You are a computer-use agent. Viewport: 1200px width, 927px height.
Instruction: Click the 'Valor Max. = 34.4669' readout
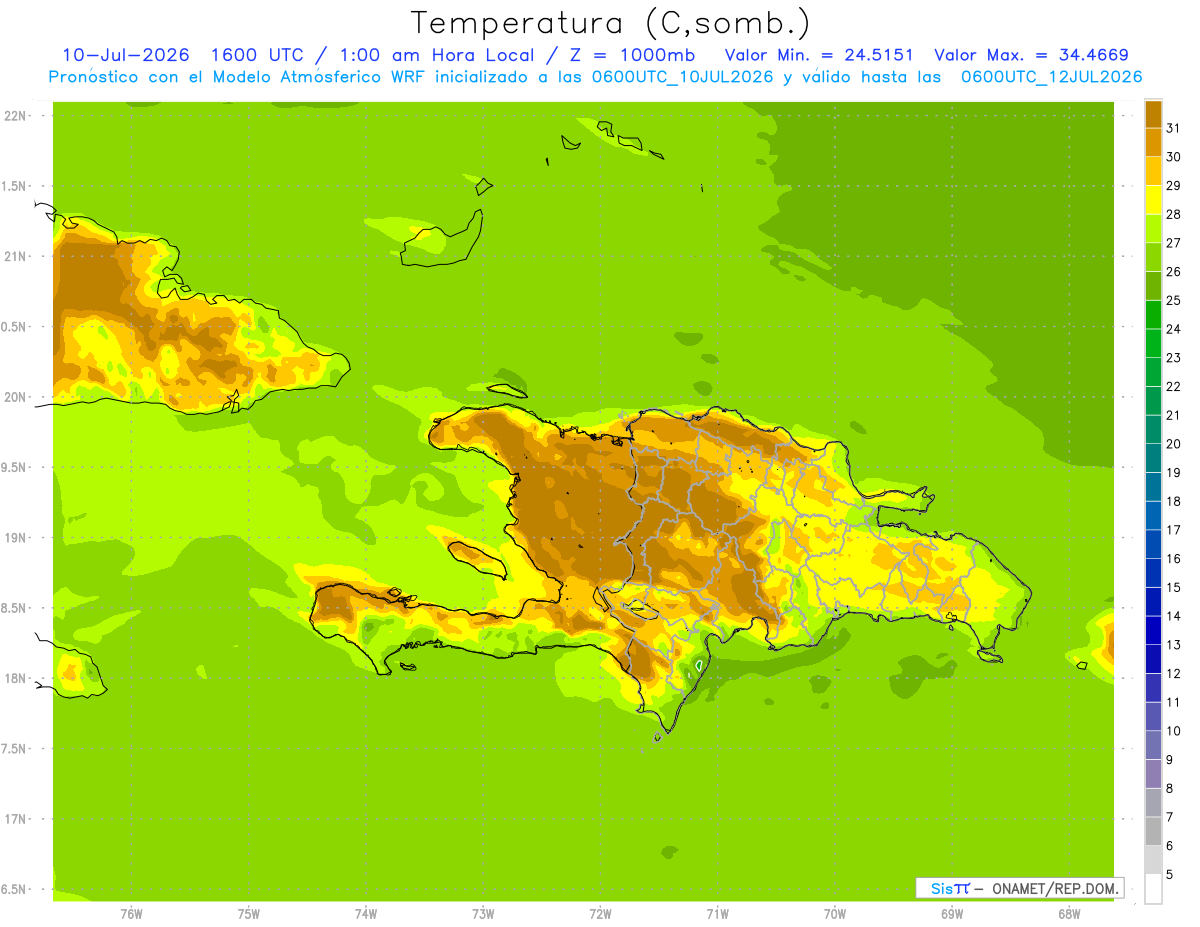pyautogui.click(x=1031, y=55)
